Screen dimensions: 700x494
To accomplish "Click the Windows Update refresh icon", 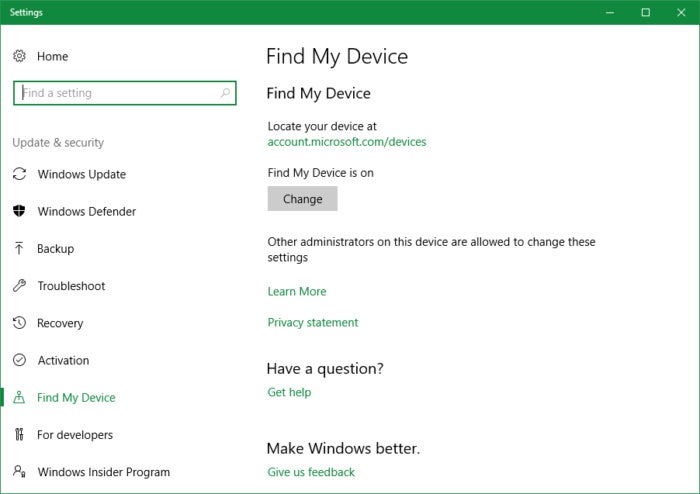I will tap(19, 174).
